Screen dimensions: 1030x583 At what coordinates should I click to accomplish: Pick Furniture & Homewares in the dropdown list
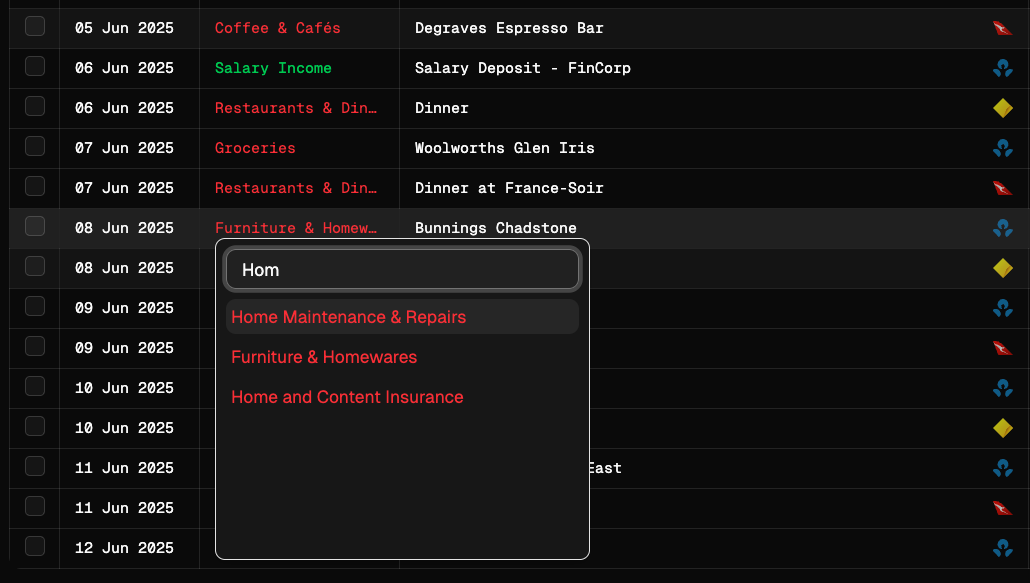point(324,357)
